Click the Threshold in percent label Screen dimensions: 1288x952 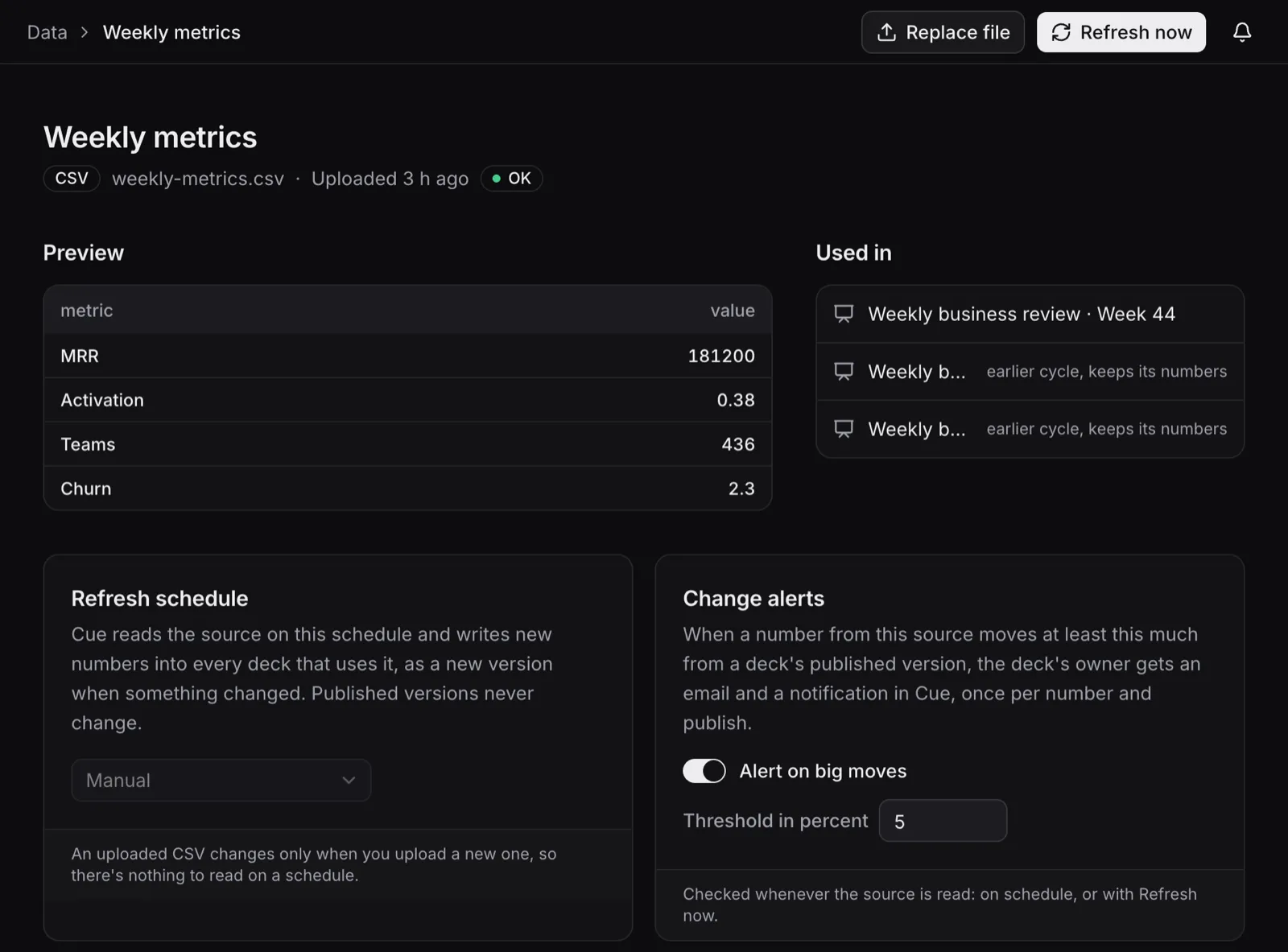pyautogui.click(x=776, y=821)
